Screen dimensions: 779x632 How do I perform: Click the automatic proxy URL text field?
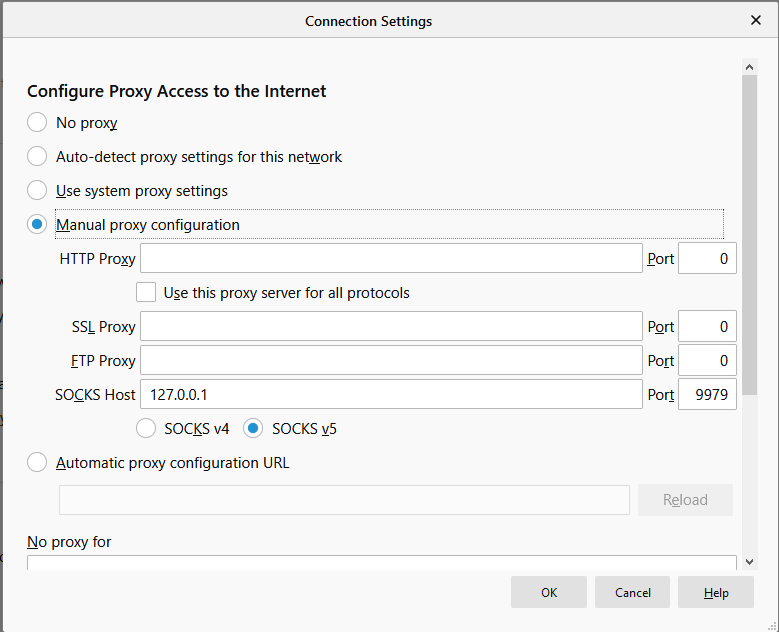point(344,500)
